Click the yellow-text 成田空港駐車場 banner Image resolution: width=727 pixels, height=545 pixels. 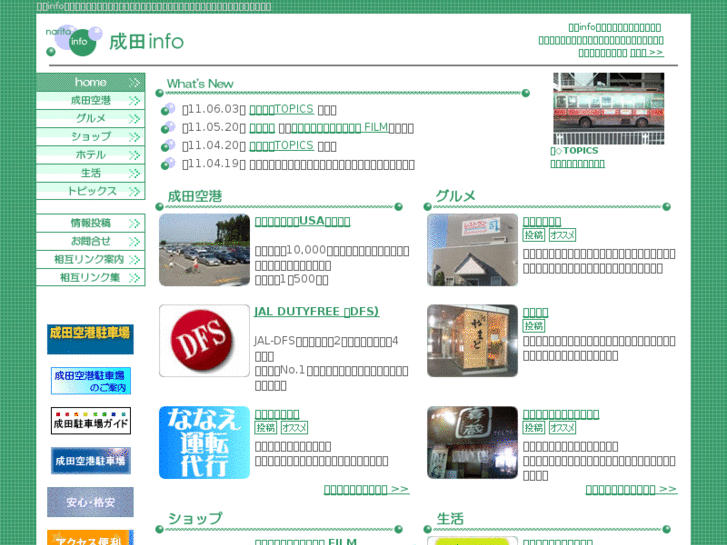tap(90, 339)
